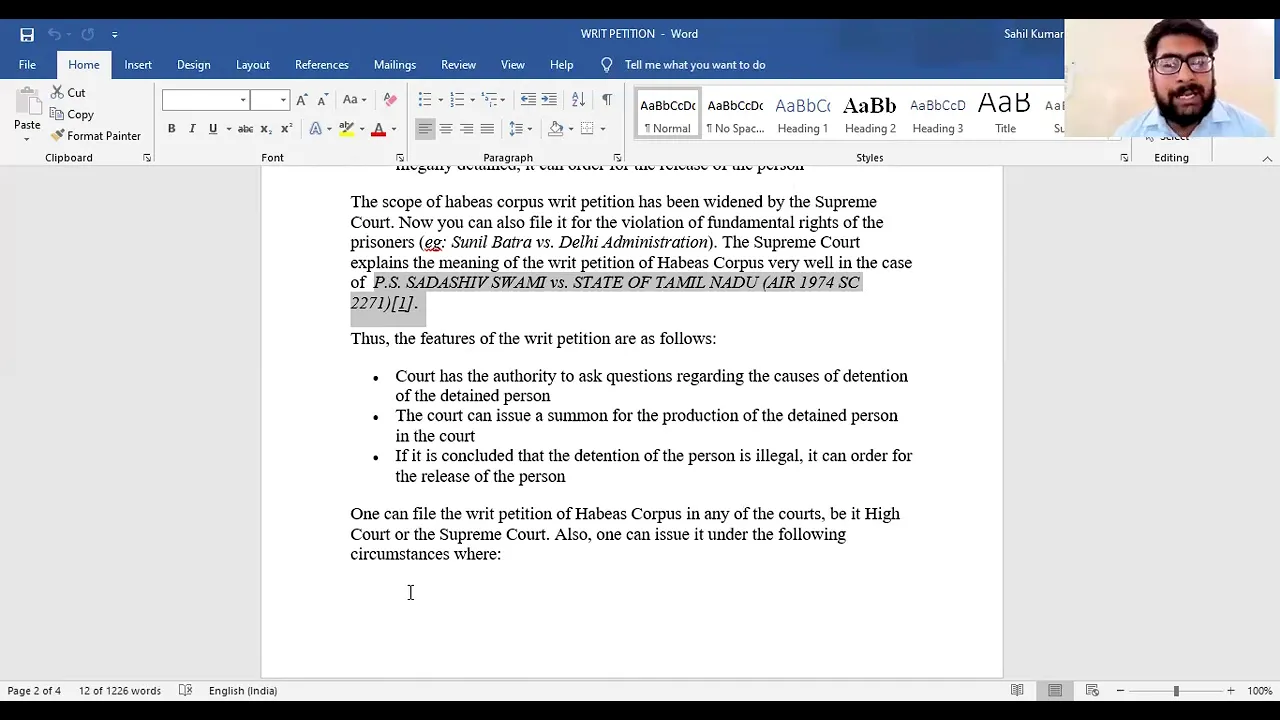Image resolution: width=1280 pixels, height=720 pixels.
Task: Open the font size dropdown
Action: (x=283, y=100)
